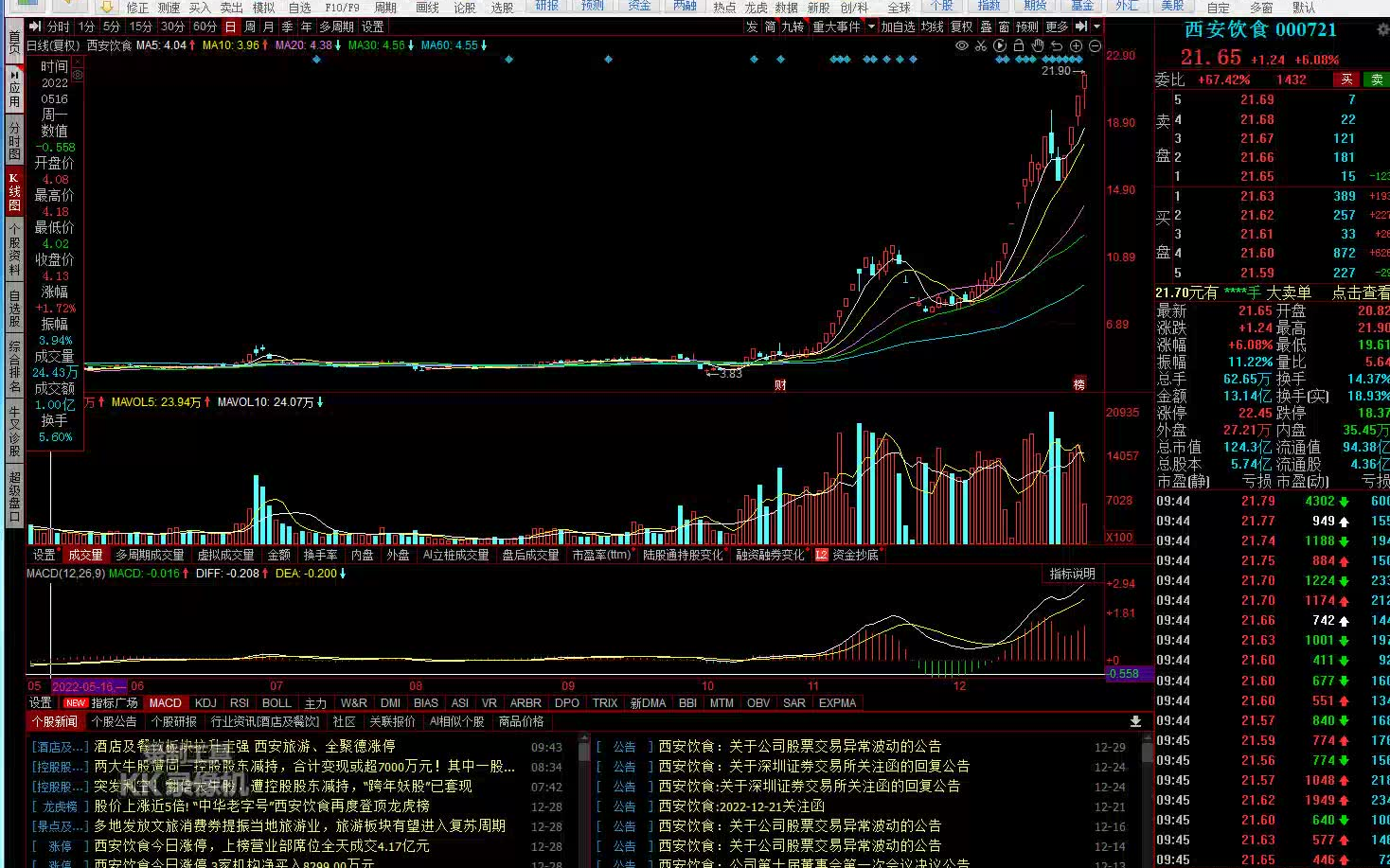Select the K线图 sidebar view
The image size is (1390, 868).
[x=14, y=192]
